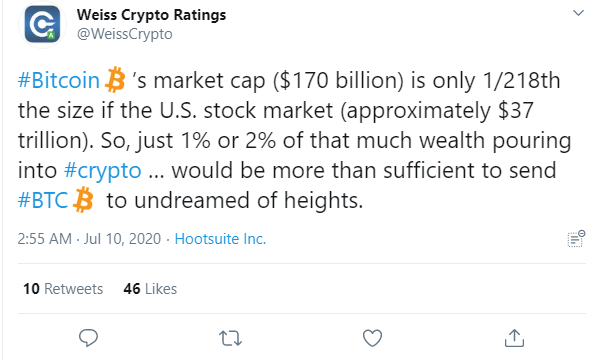The width and height of the screenshot is (597, 360).
Task: Click the Weiss Crypto Ratings profile avatar
Action: (x=42, y=24)
